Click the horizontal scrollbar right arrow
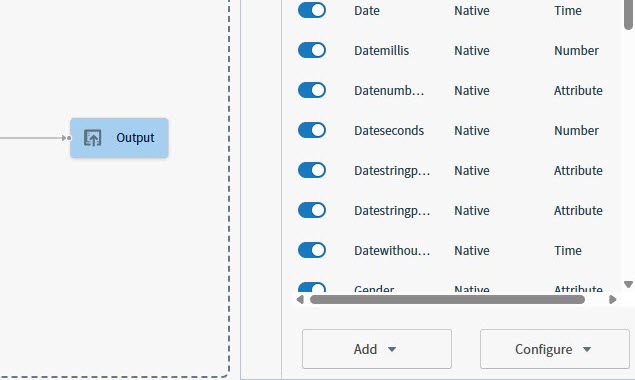This screenshot has width=635, height=380. coord(613,300)
